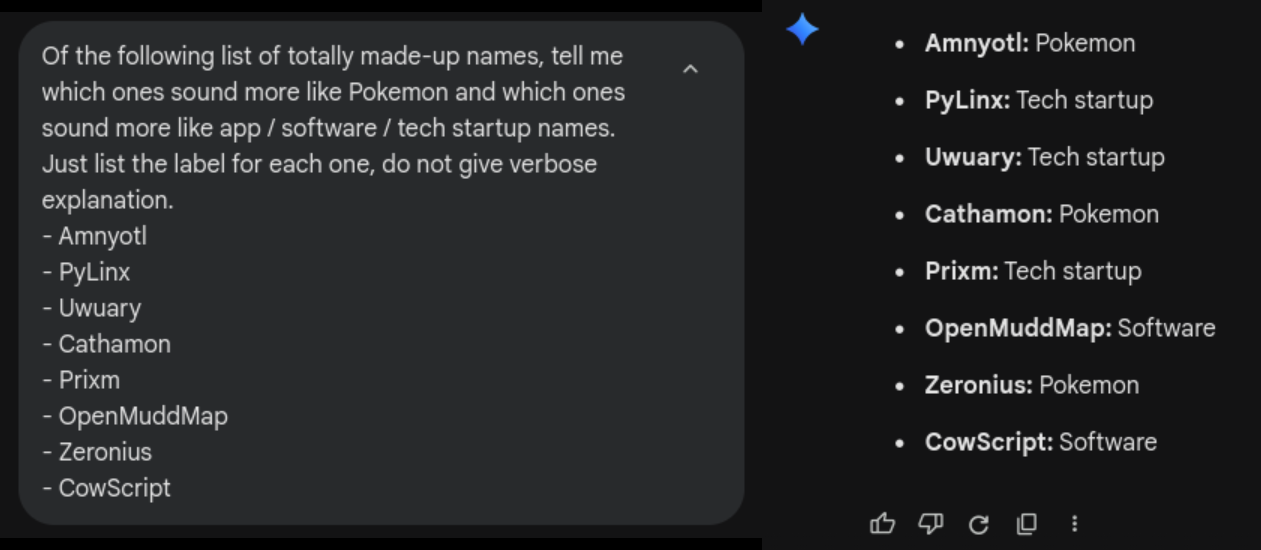Collapse the prompt text with the chevron

[x=690, y=69]
